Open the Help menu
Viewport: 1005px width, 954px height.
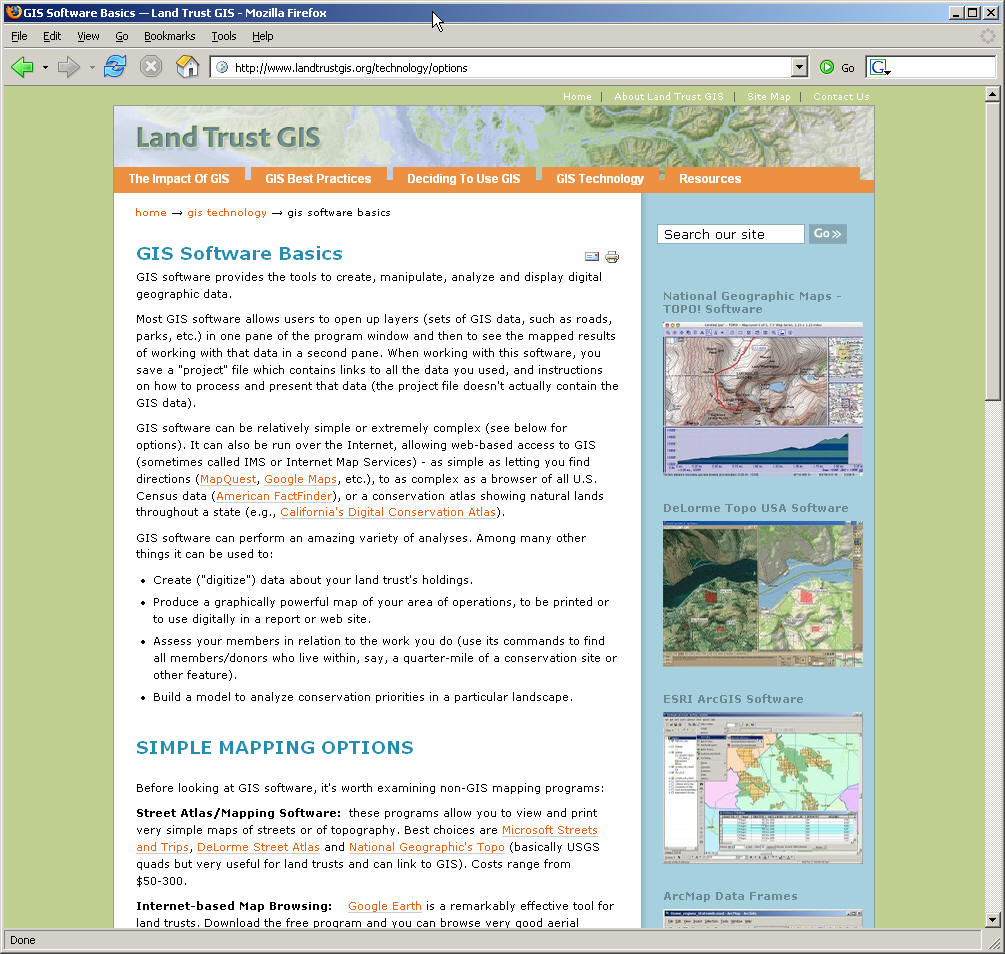click(x=262, y=37)
